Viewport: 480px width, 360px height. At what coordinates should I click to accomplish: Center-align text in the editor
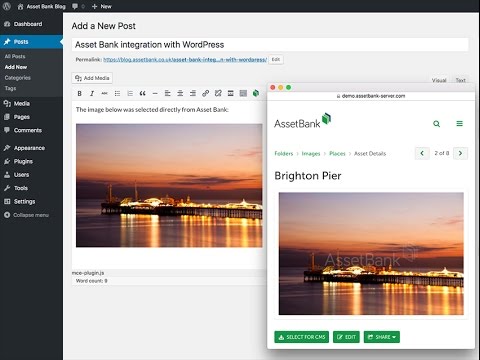click(180, 94)
